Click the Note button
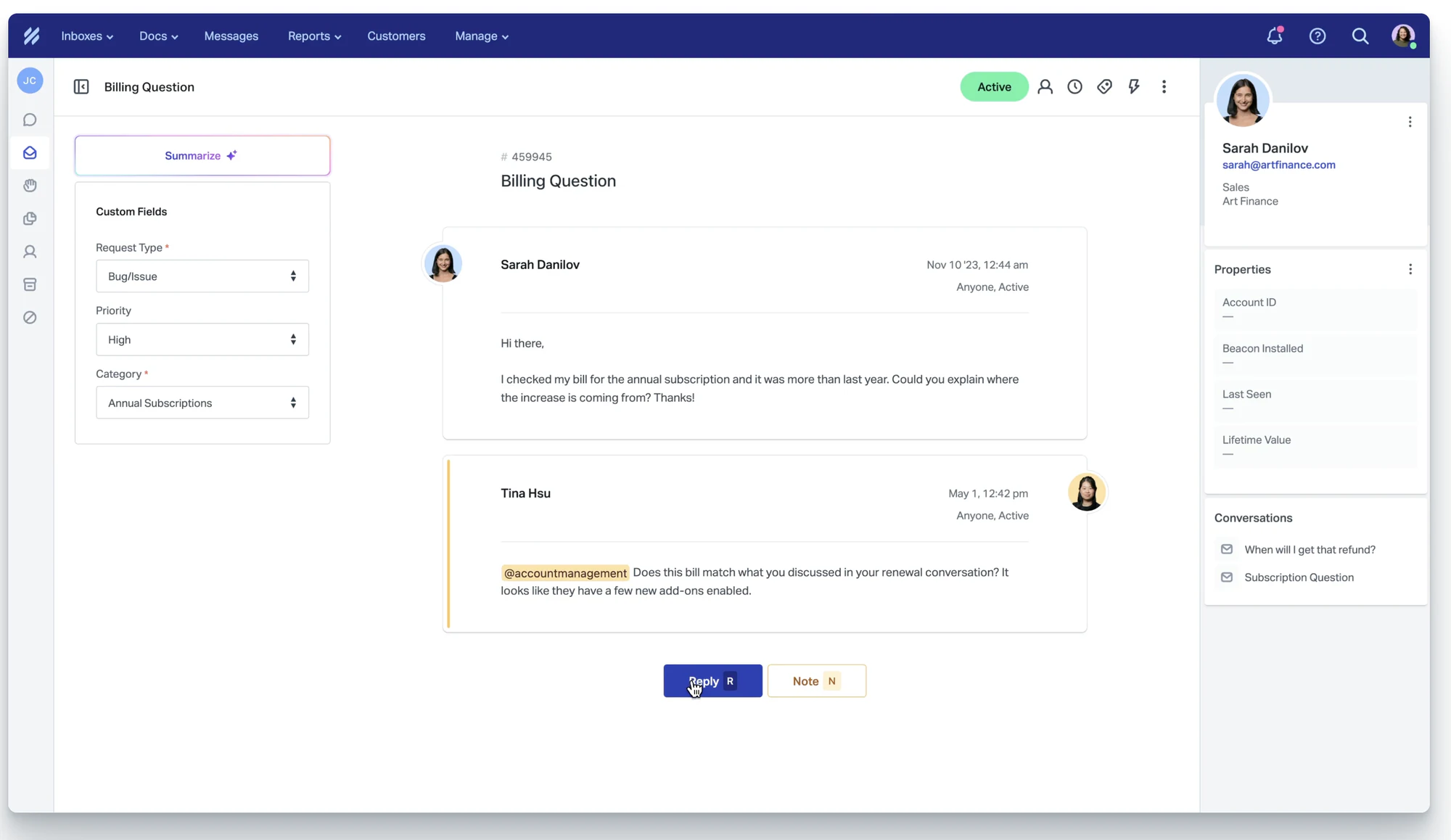 [x=817, y=681]
